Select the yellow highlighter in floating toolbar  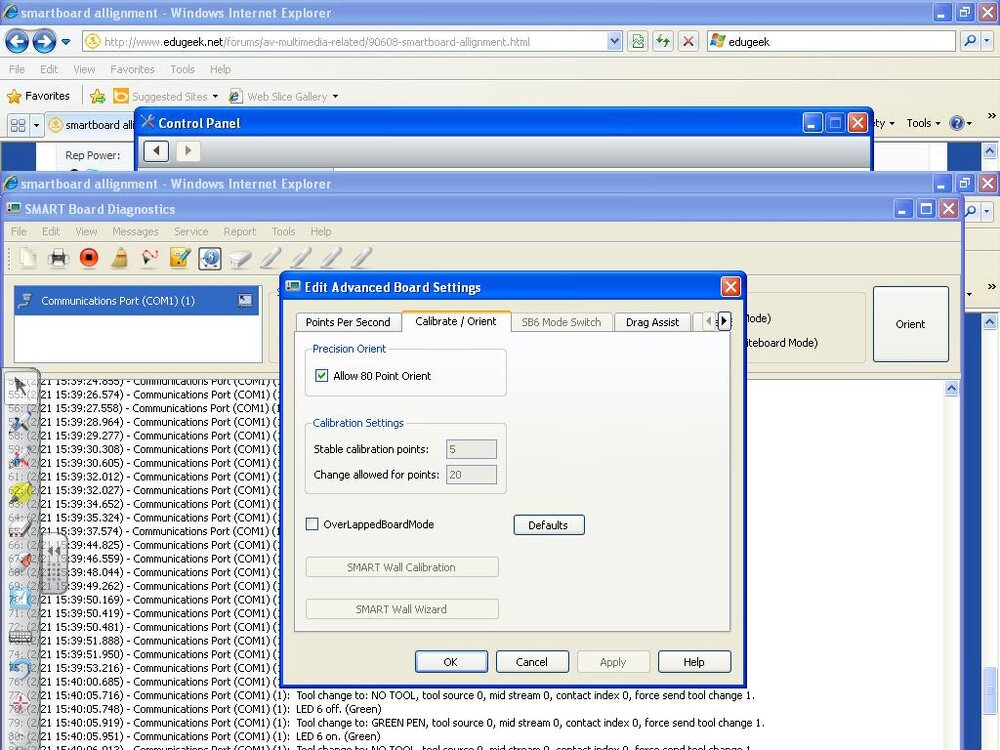[x=20, y=492]
